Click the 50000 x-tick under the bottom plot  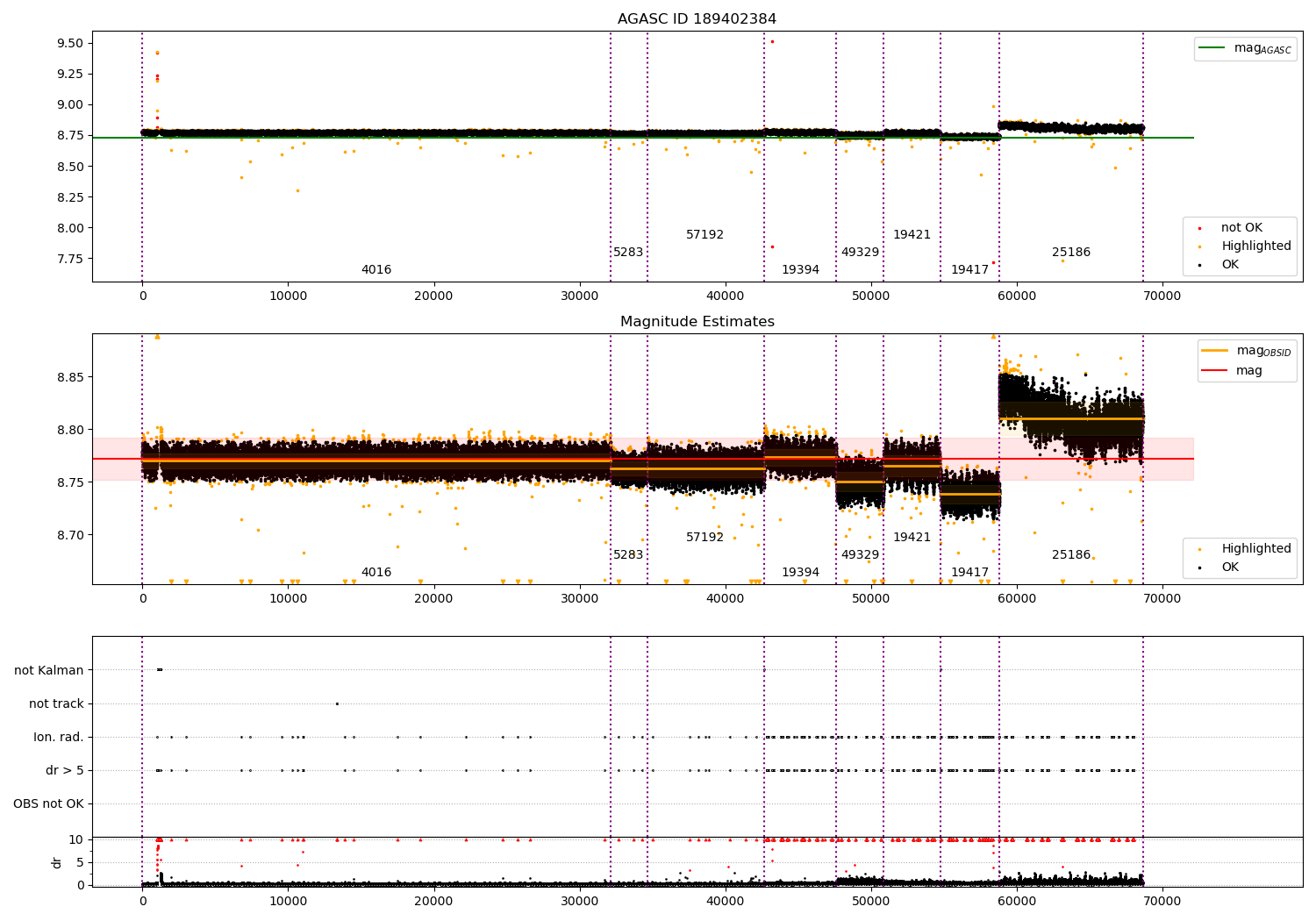871,902
